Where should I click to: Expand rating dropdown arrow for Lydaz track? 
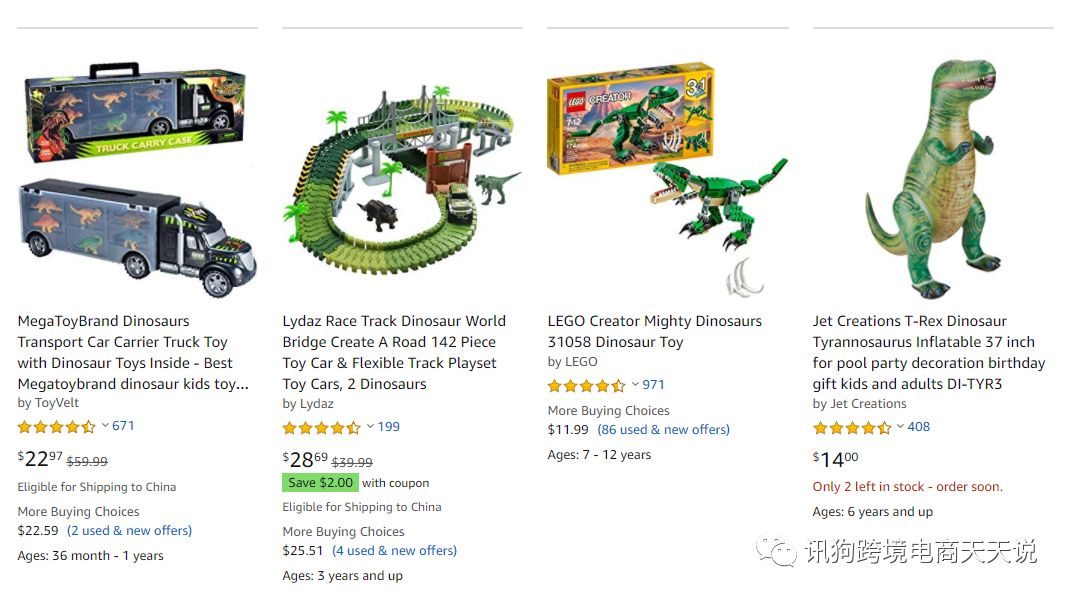tap(370, 427)
